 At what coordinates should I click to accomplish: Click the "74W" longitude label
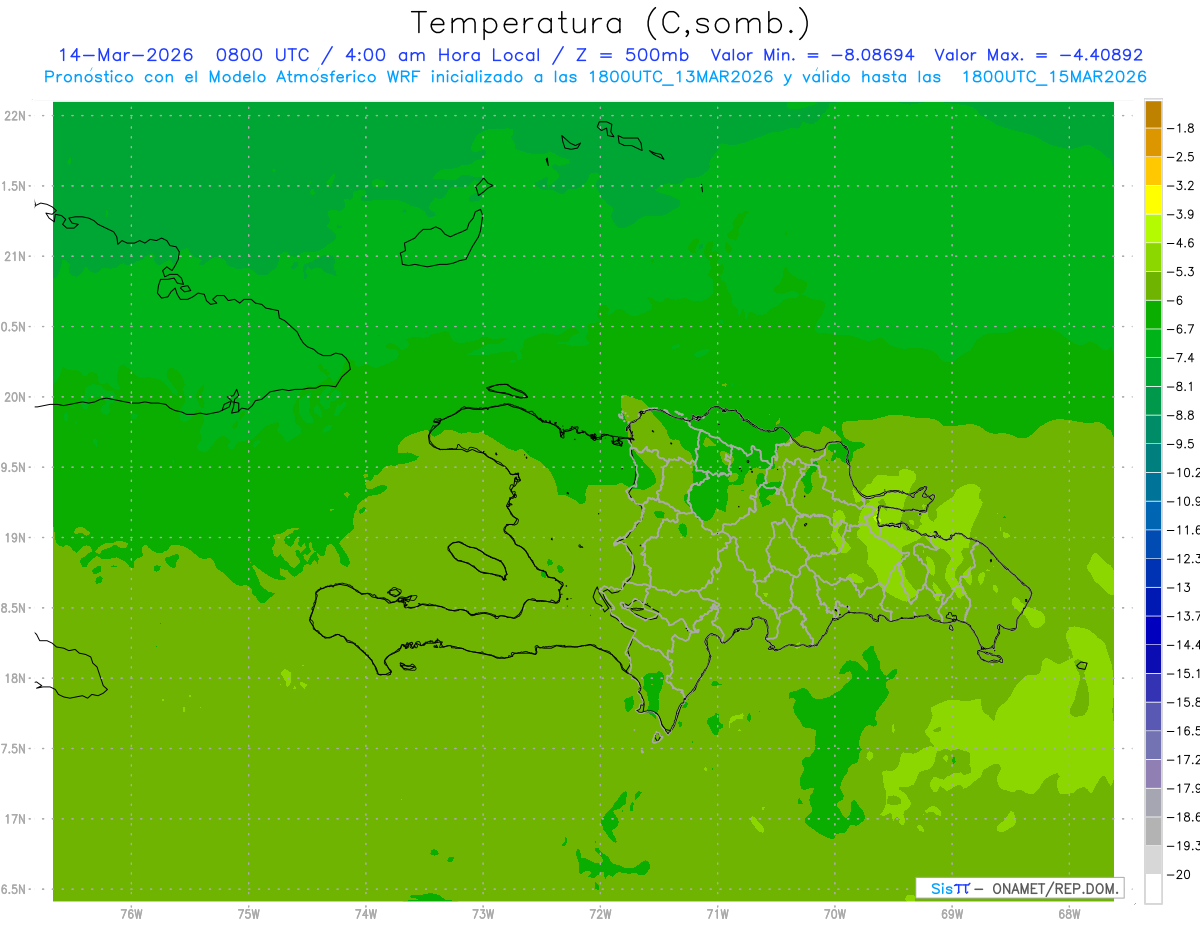tap(366, 914)
